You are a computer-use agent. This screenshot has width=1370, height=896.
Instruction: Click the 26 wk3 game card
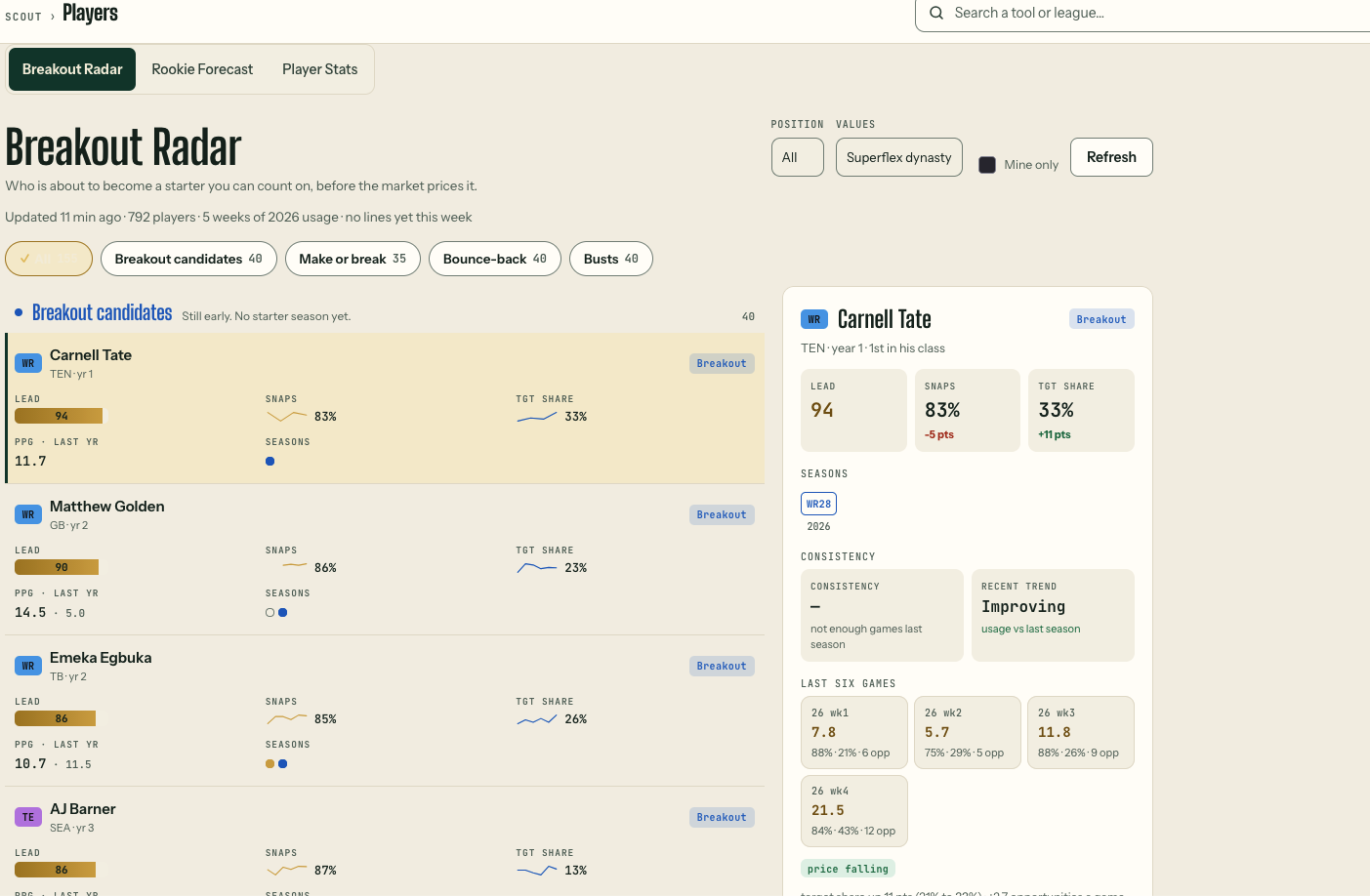coord(1081,732)
